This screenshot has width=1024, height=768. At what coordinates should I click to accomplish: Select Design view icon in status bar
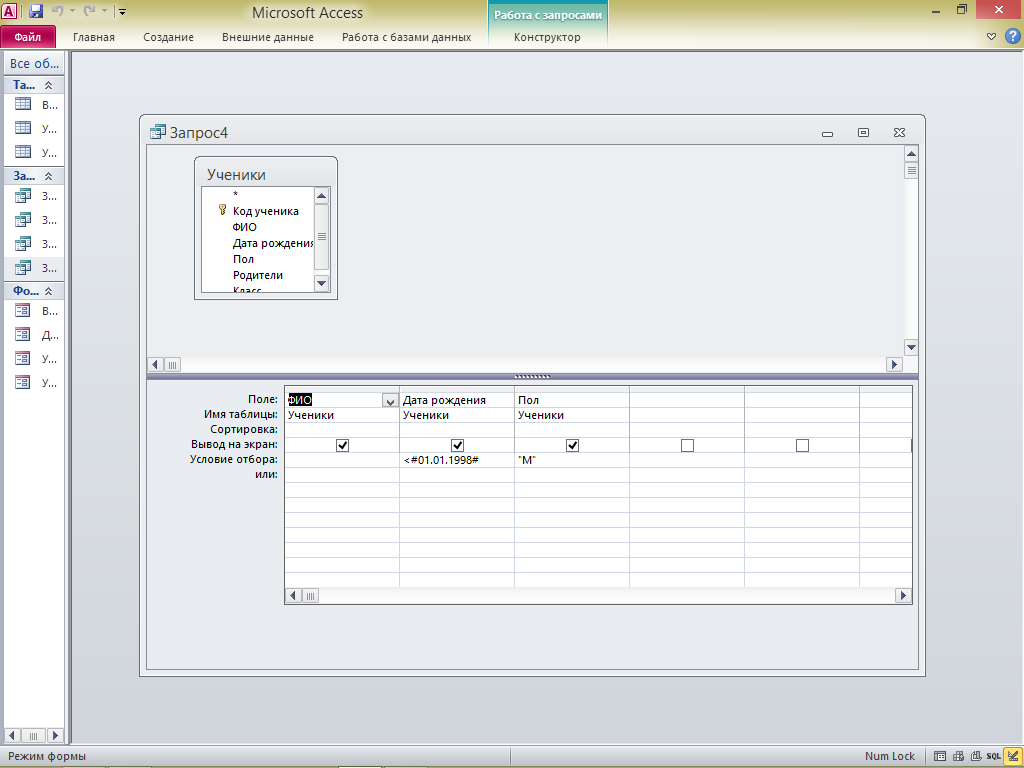(x=1012, y=756)
